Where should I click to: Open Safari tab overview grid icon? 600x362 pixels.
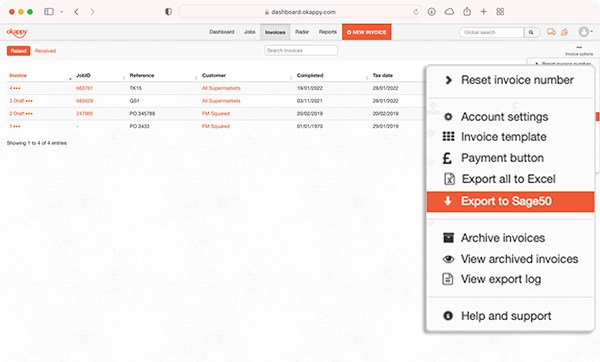500,12
